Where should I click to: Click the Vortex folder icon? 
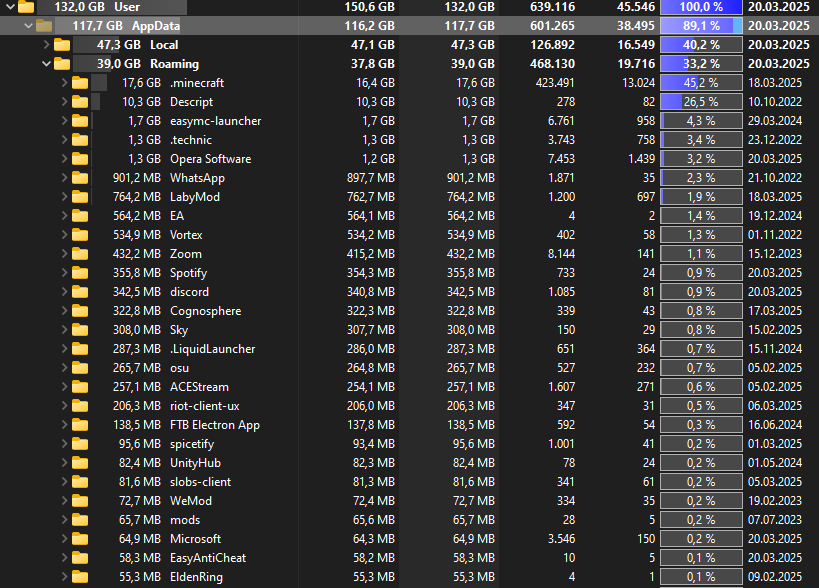point(80,235)
